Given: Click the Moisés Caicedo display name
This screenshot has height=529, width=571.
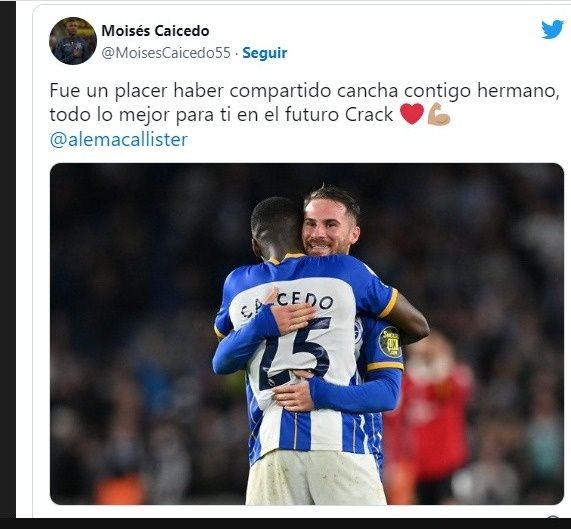Looking at the screenshot, I should point(155,31).
